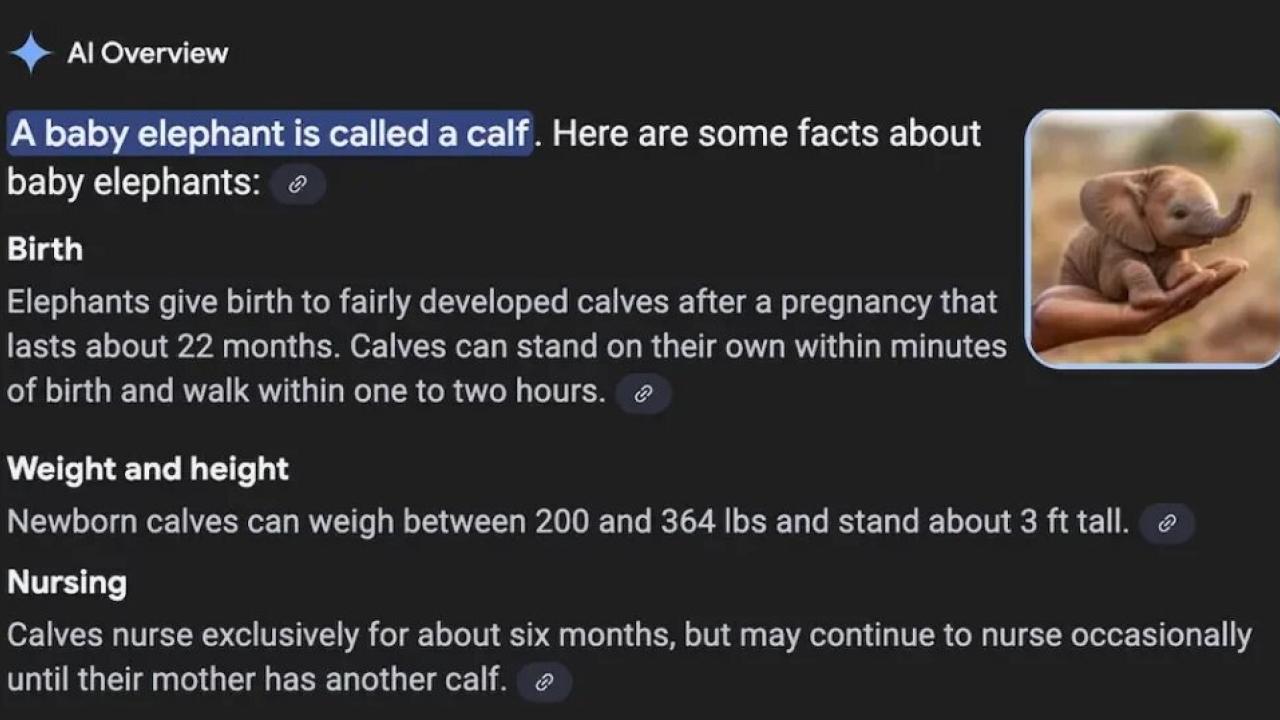Click the AI Overview sparkle icon
This screenshot has height=720, width=1280.
point(31,53)
